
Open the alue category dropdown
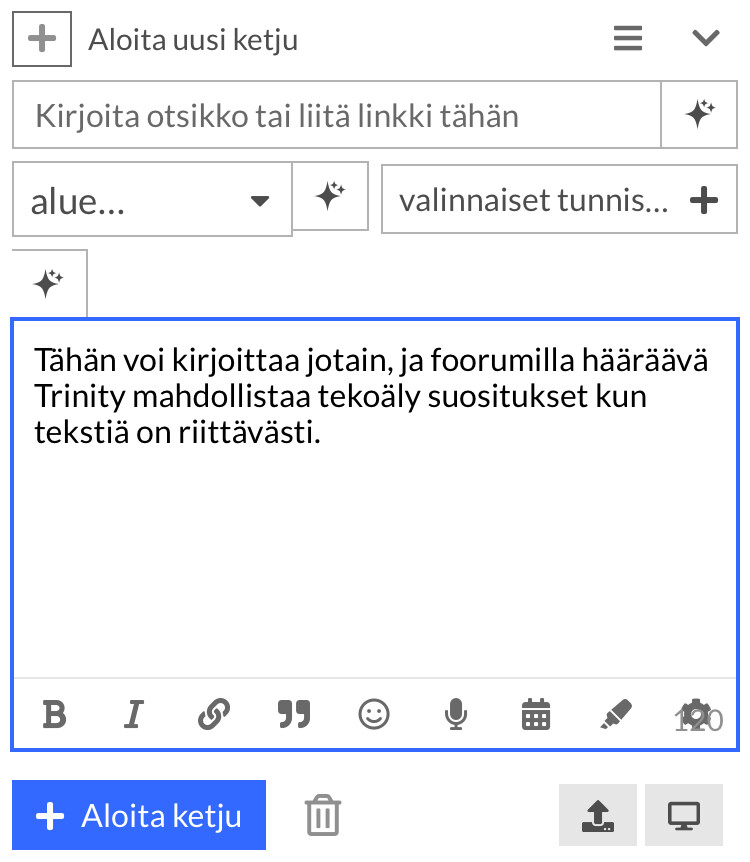pyautogui.click(x=152, y=201)
